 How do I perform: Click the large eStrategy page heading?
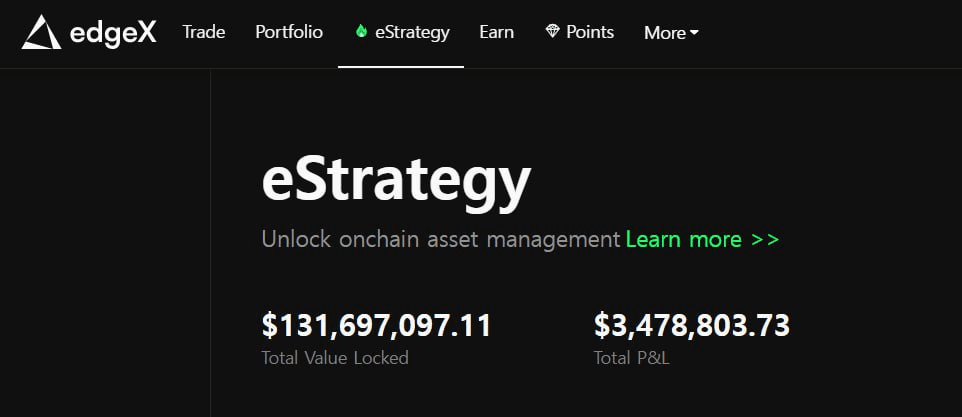[396, 181]
